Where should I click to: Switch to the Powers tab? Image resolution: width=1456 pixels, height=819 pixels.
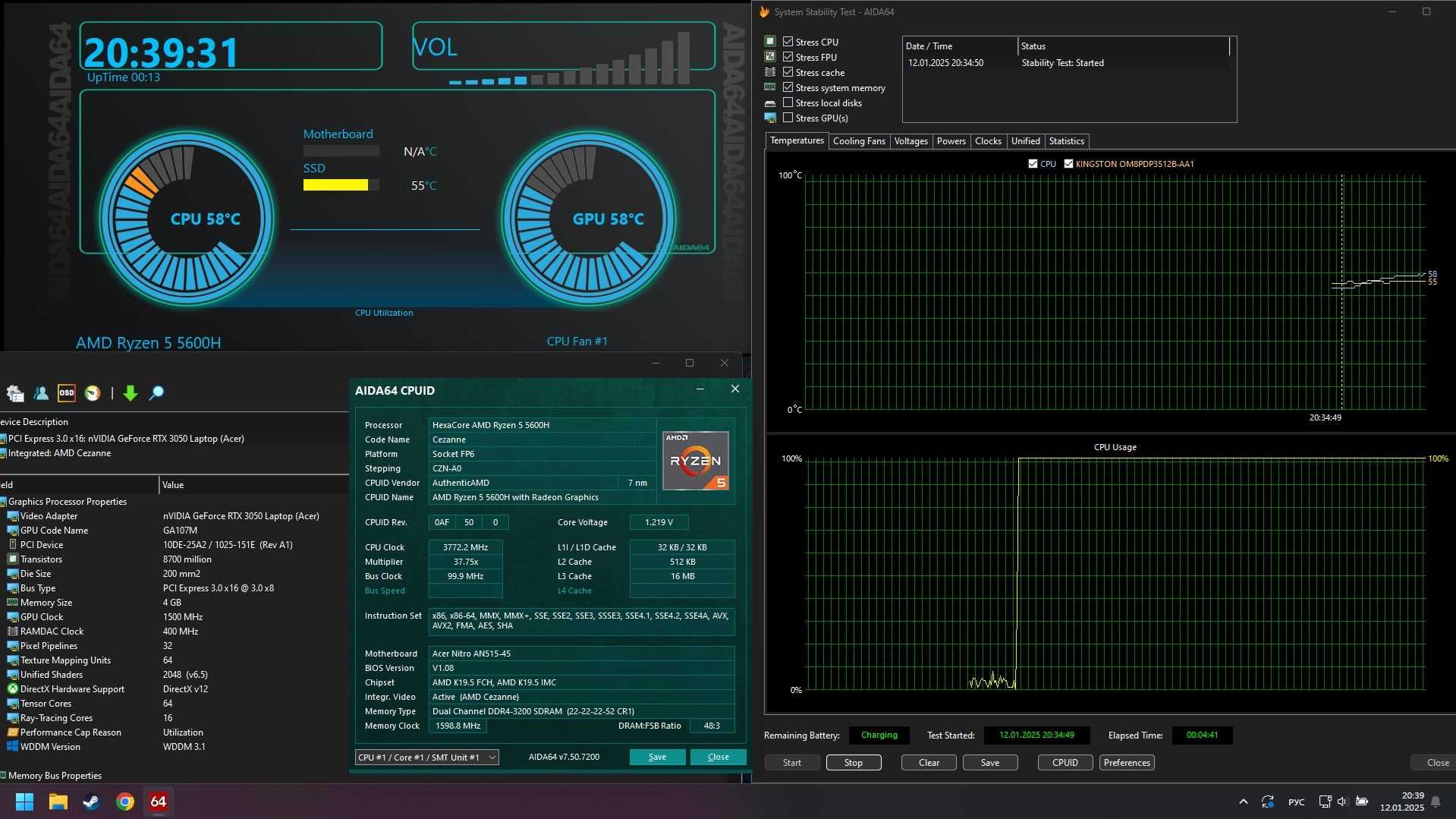(951, 141)
